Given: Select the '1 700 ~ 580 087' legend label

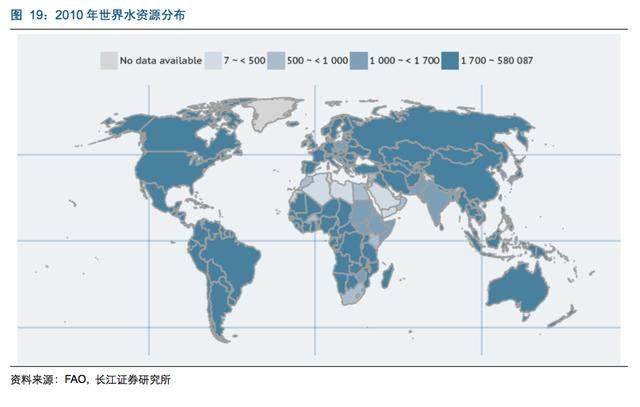Looking at the screenshot, I should click(497, 60).
